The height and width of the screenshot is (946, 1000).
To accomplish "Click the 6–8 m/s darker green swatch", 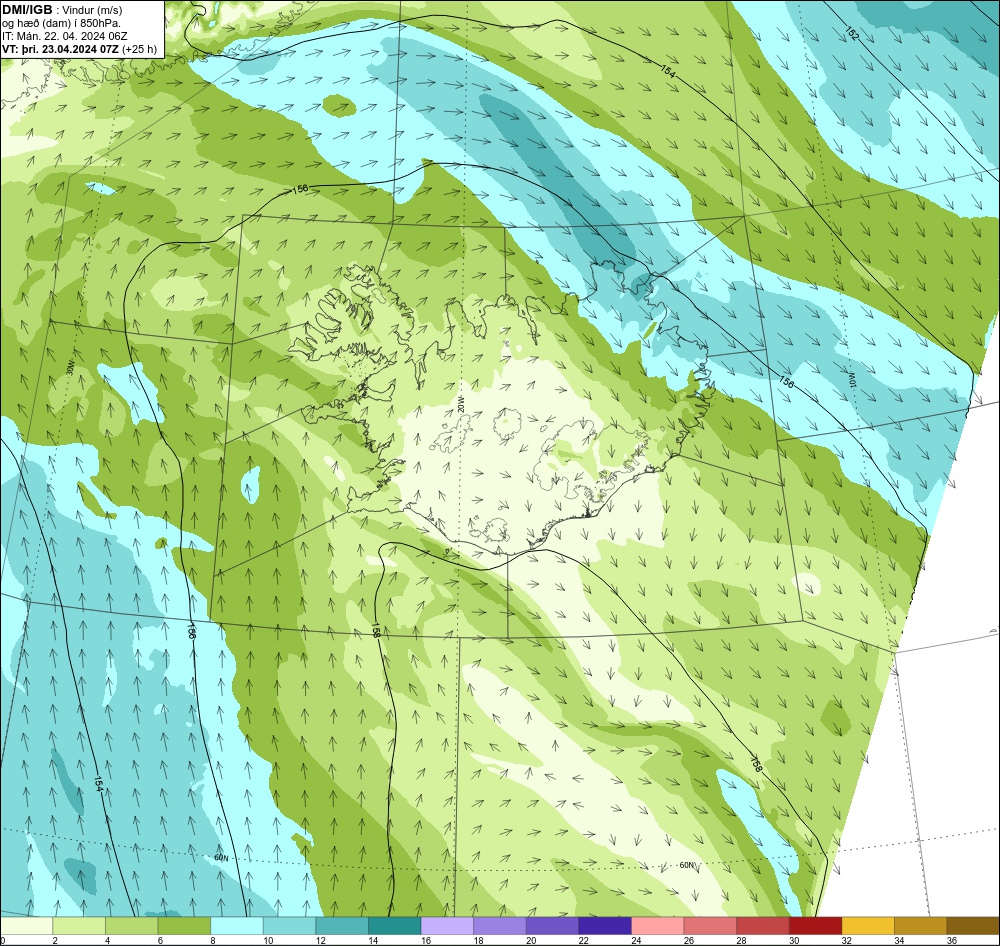I will 184,926.
